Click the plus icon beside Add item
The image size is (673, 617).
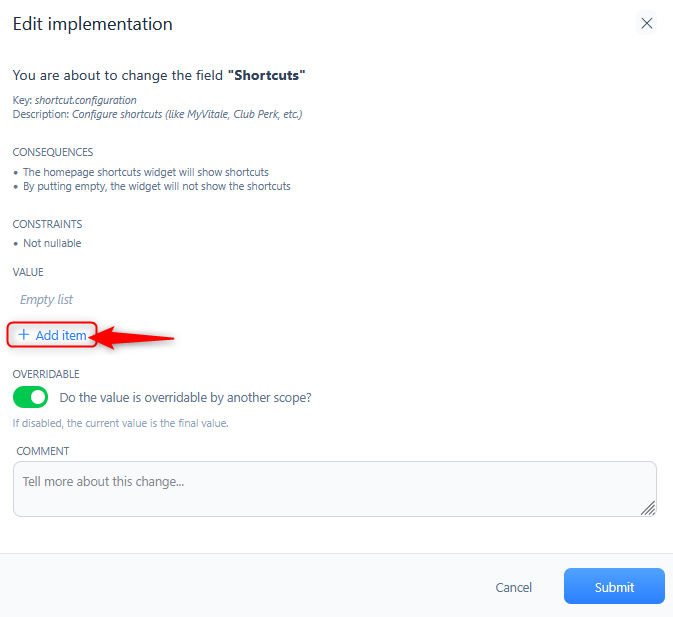pyautogui.click(x=24, y=334)
